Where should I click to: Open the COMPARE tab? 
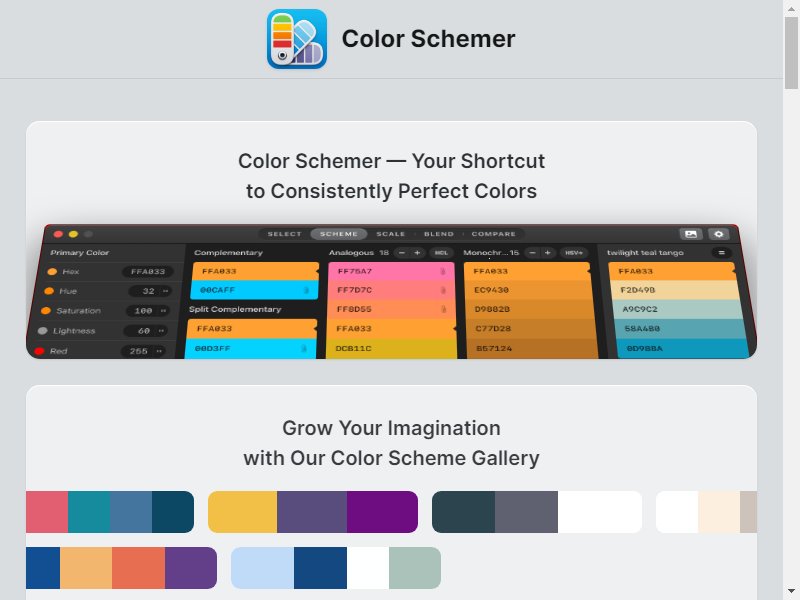tap(493, 234)
